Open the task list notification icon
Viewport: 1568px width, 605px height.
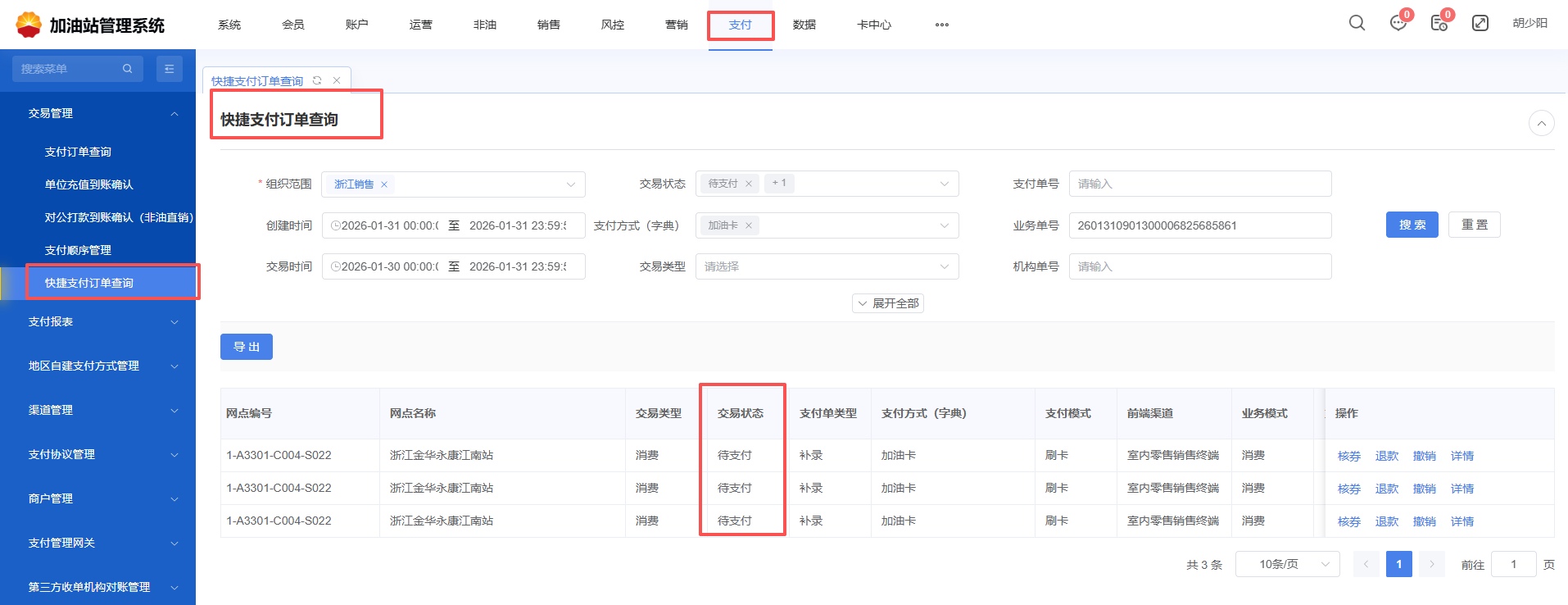[1439, 24]
